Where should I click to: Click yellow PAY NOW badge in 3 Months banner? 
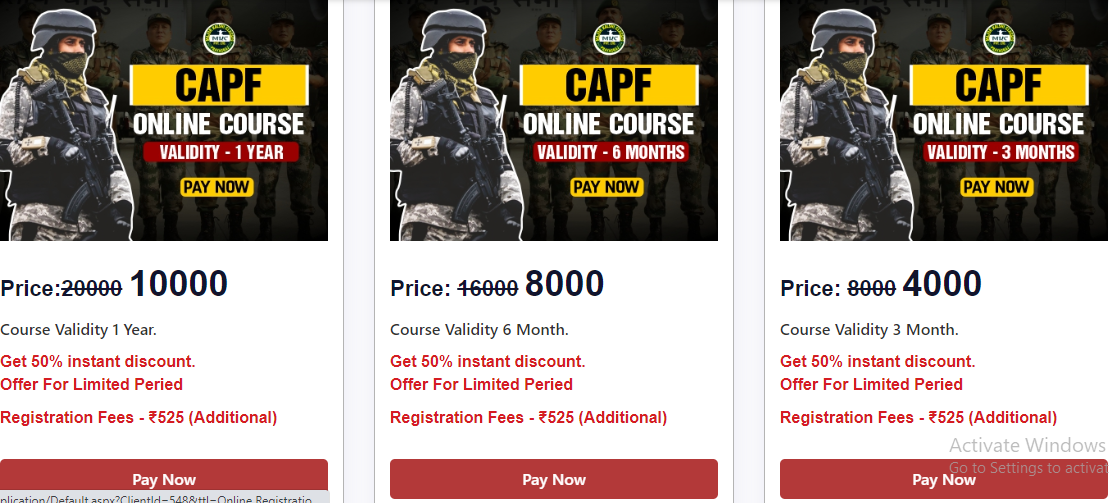[996, 187]
